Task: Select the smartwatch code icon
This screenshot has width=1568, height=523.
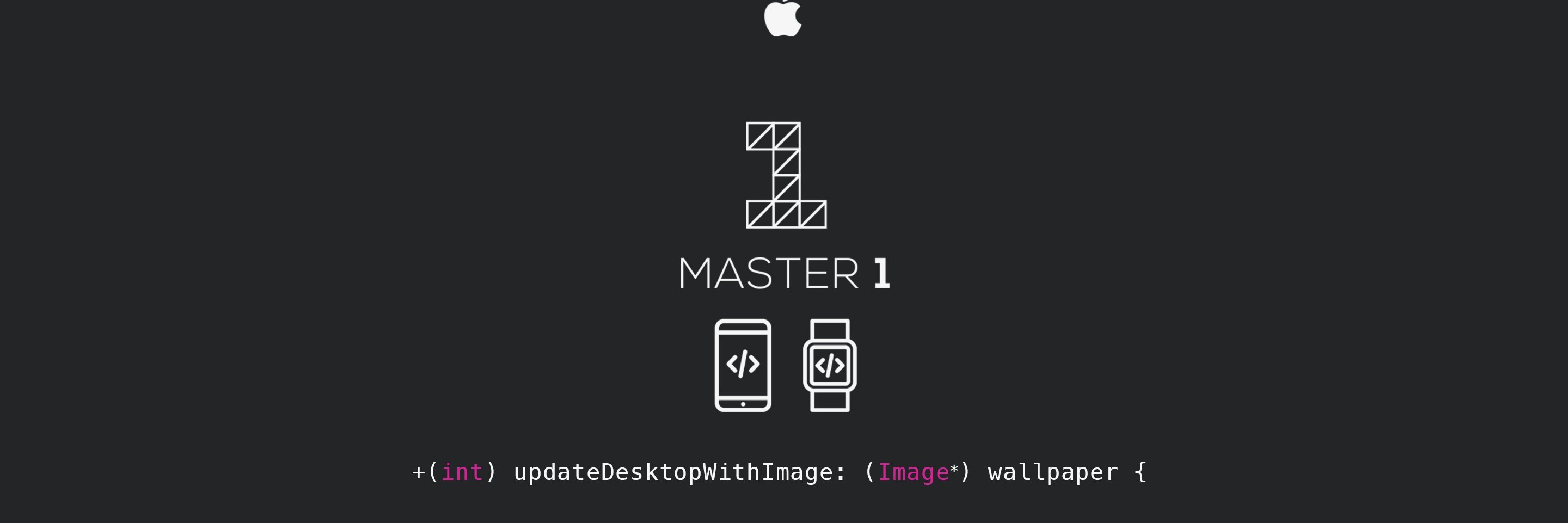Action: coord(830,366)
